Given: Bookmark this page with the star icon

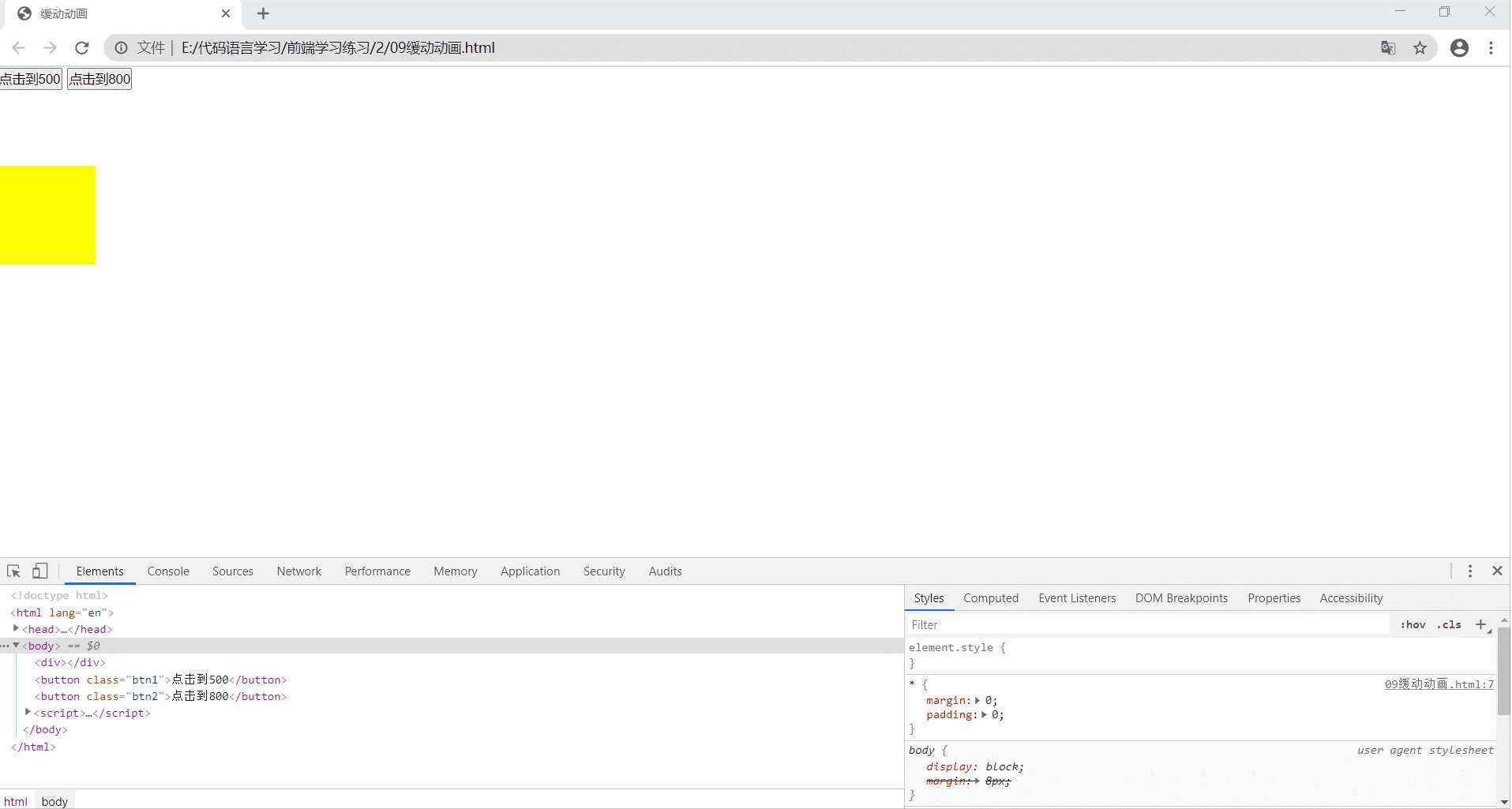Looking at the screenshot, I should (x=1420, y=48).
